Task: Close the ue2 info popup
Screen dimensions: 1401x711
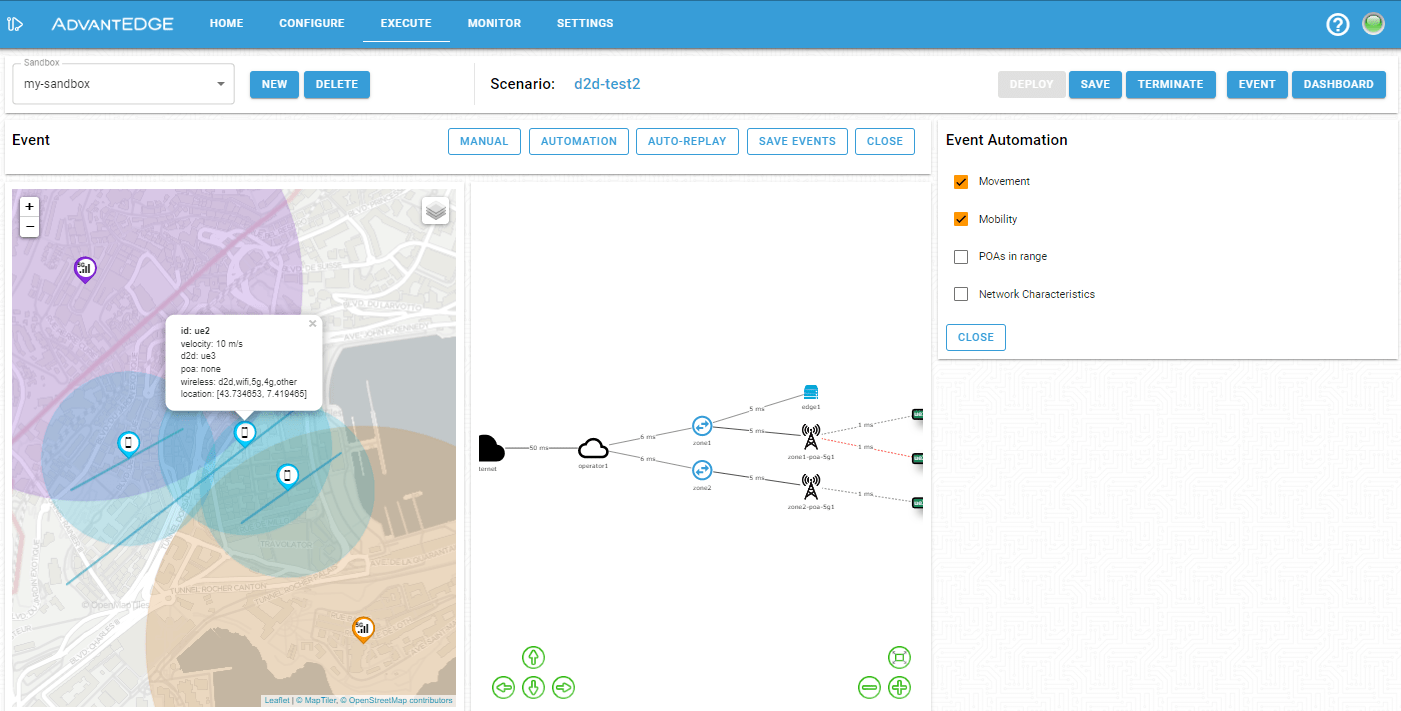Action: (312, 323)
